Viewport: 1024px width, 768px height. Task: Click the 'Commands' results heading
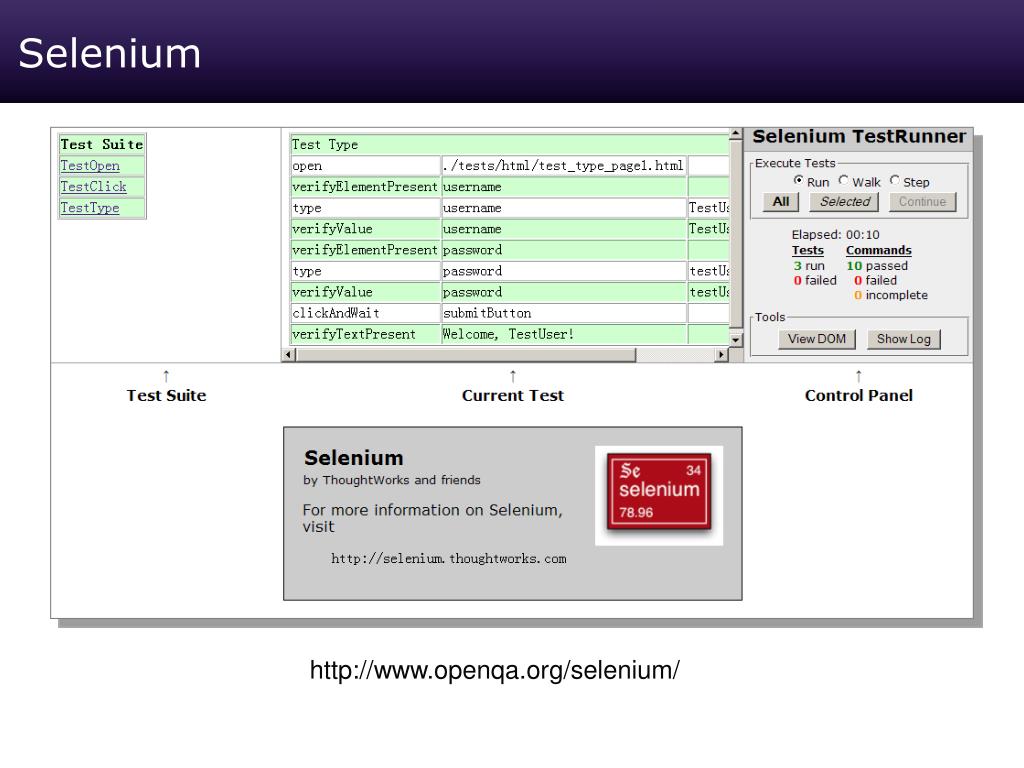click(878, 250)
